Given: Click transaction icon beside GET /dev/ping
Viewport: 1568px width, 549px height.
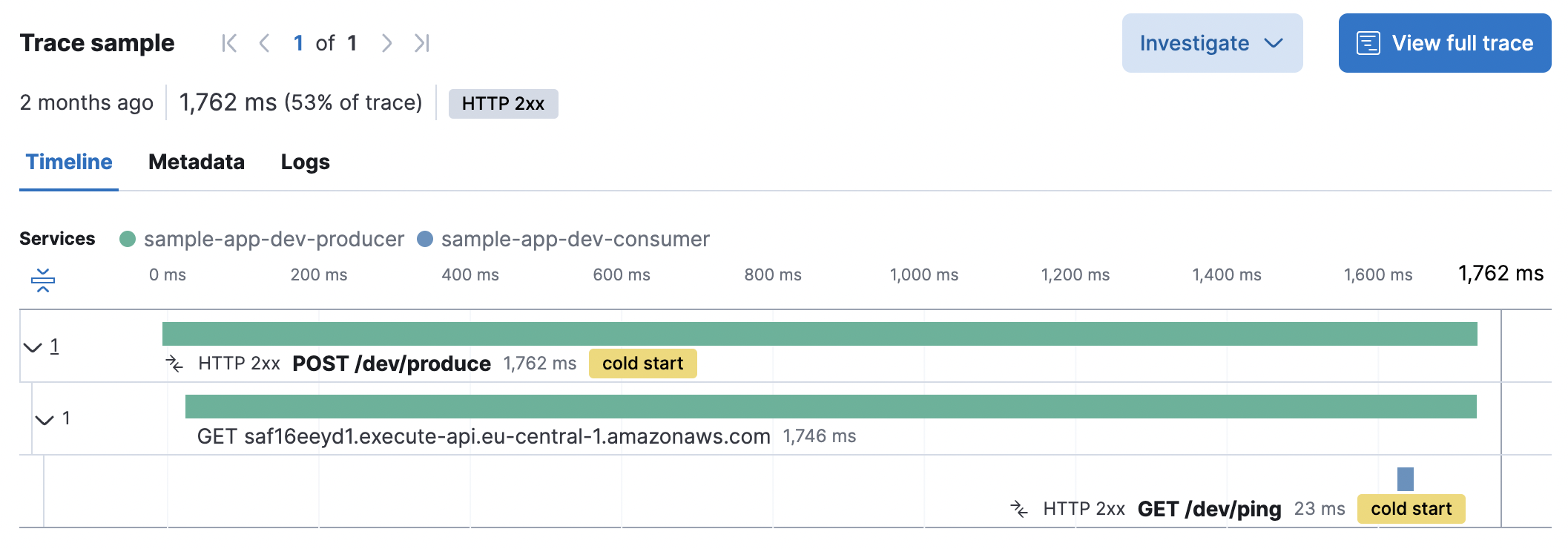Looking at the screenshot, I should [1019, 509].
